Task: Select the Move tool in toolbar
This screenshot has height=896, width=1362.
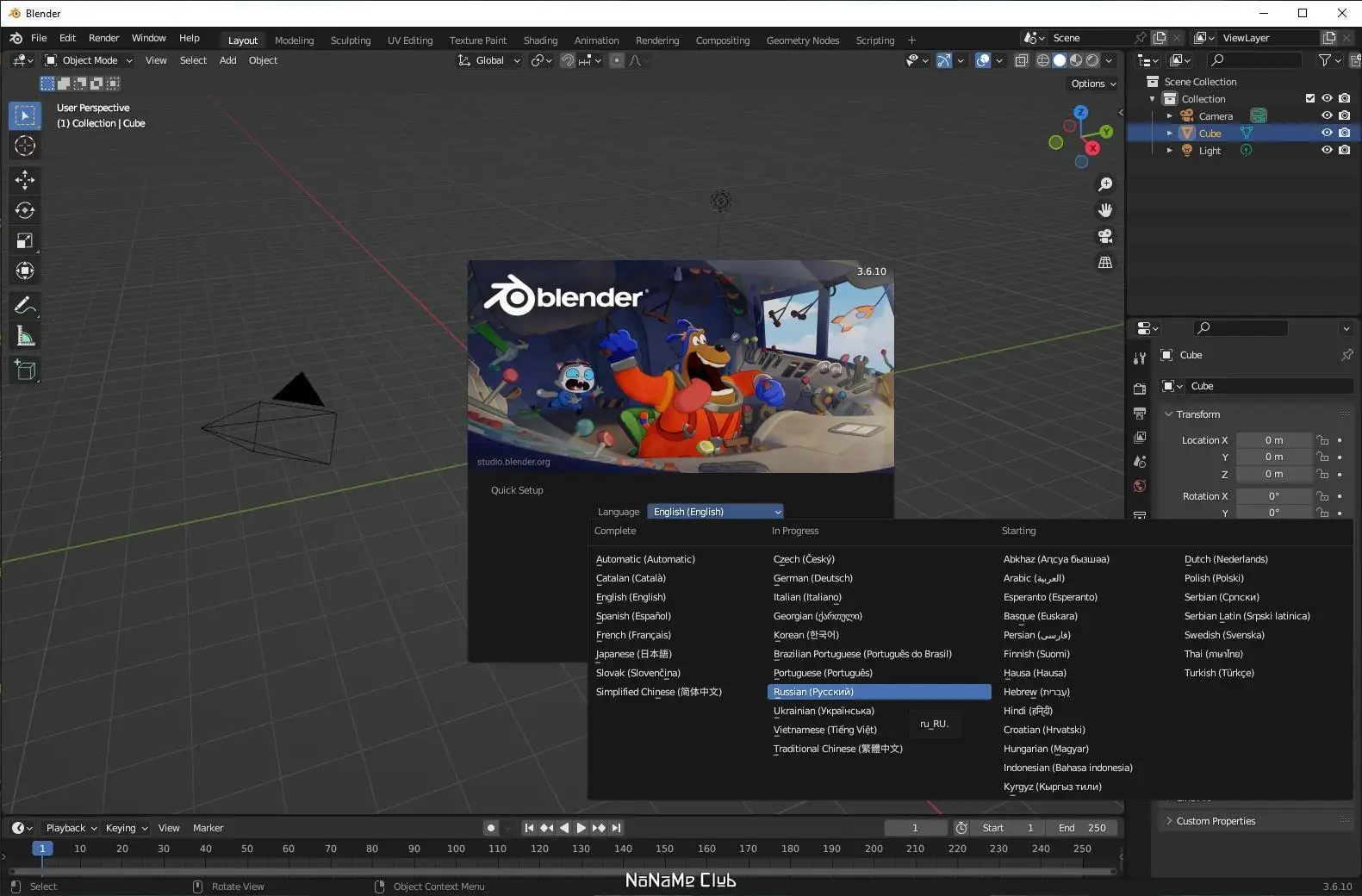Action: coord(25,179)
